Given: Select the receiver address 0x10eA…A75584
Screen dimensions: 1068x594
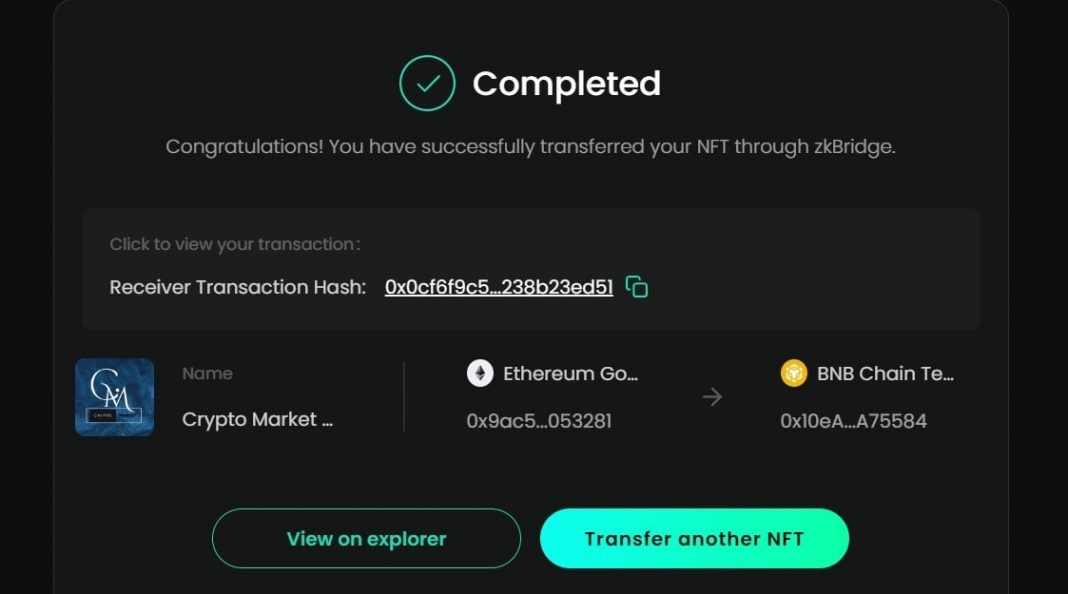Looking at the screenshot, I should pyautogui.click(x=853, y=421).
